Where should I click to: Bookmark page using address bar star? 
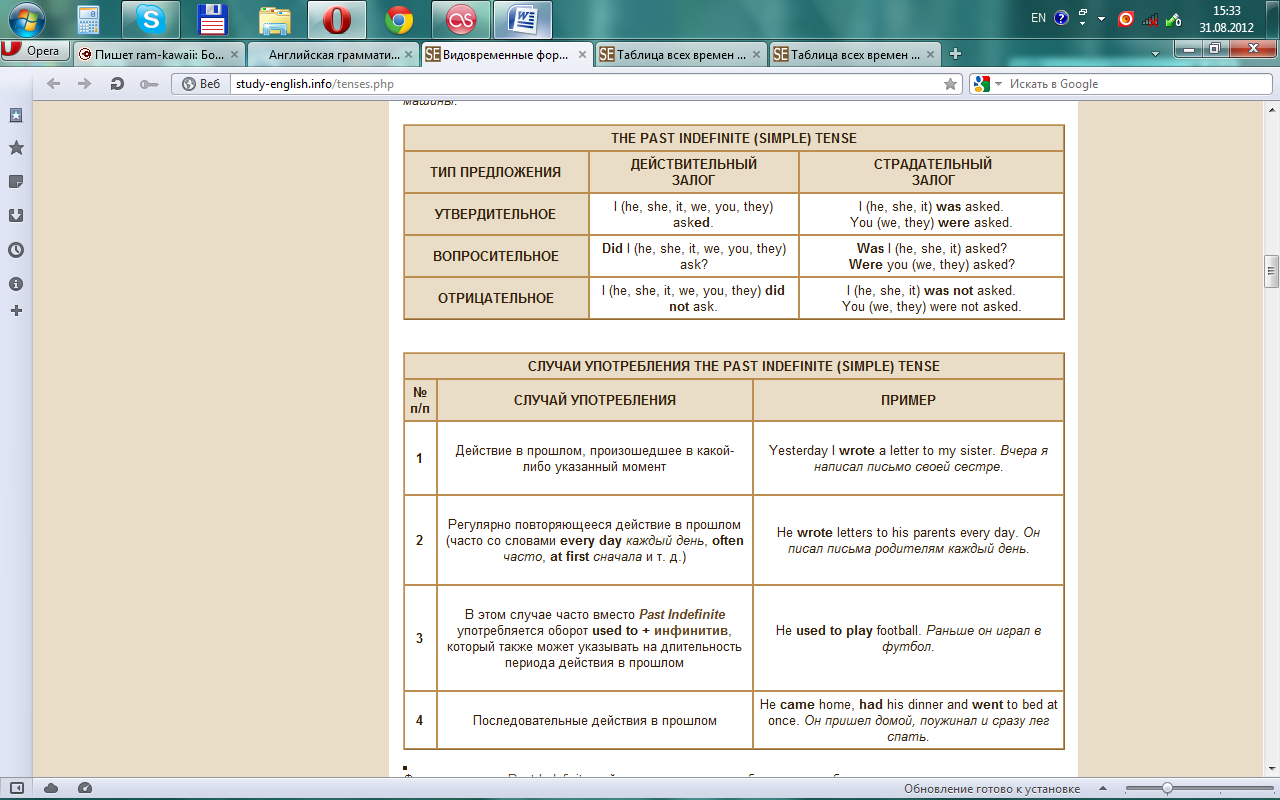pos(951,84)
